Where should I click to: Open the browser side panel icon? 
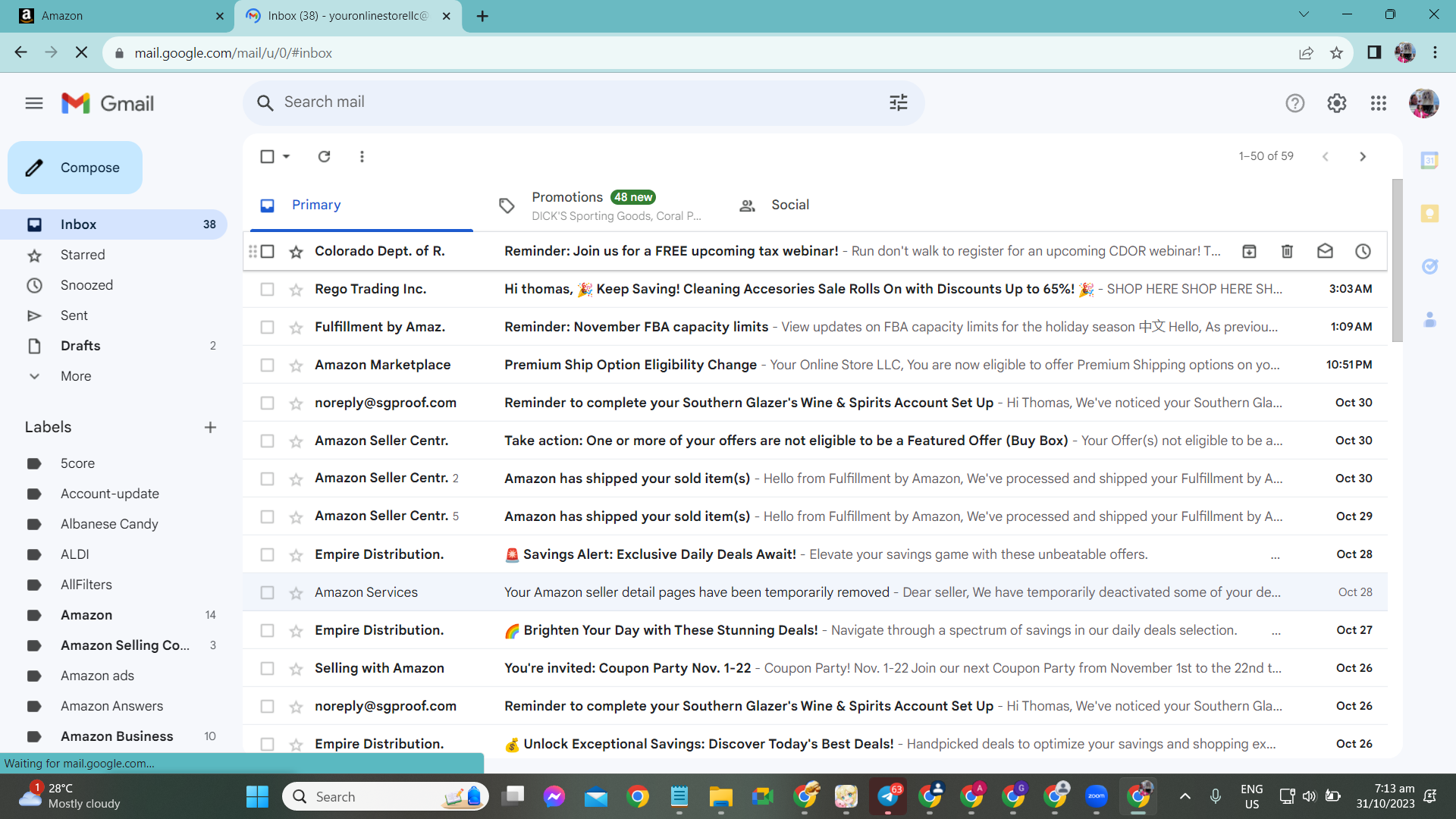tap(1374, 52)
